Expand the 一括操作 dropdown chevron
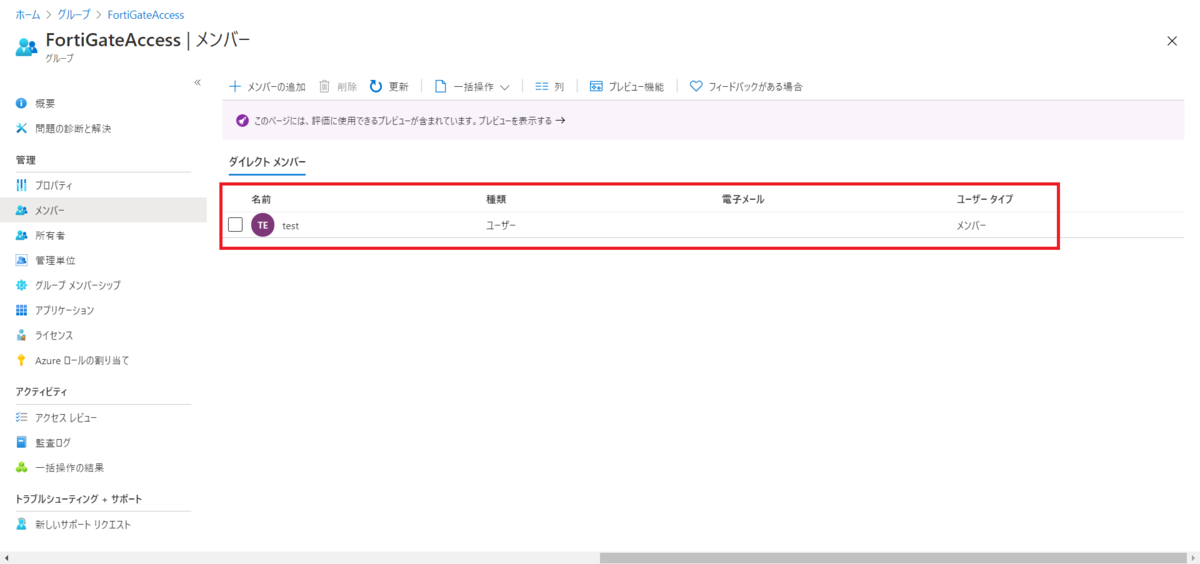Viewport: 1200px width, 564px height. click(x=504, y=87)
